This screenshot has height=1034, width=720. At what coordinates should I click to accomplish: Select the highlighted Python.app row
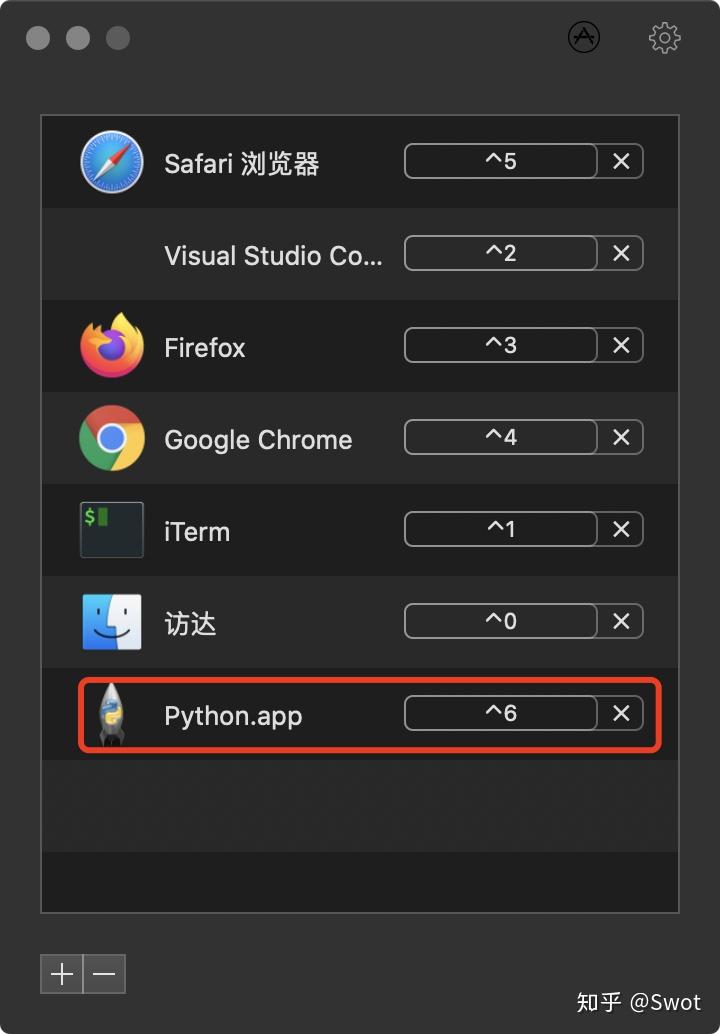tap(300, 713)
